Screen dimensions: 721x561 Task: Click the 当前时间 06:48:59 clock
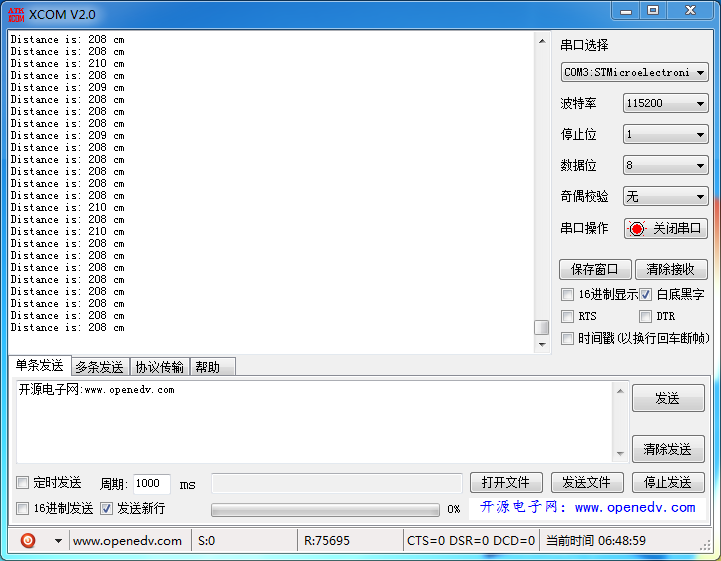596,541
